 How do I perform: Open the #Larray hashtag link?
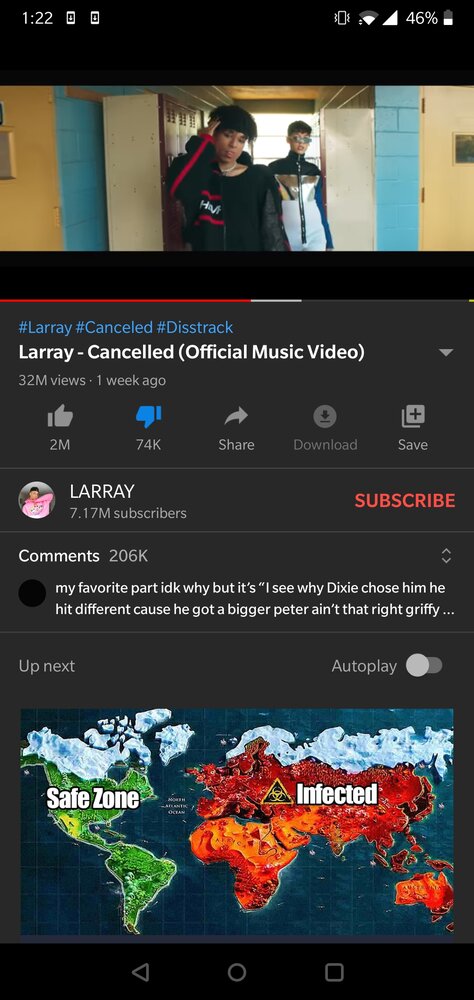(x=45, y=328)
